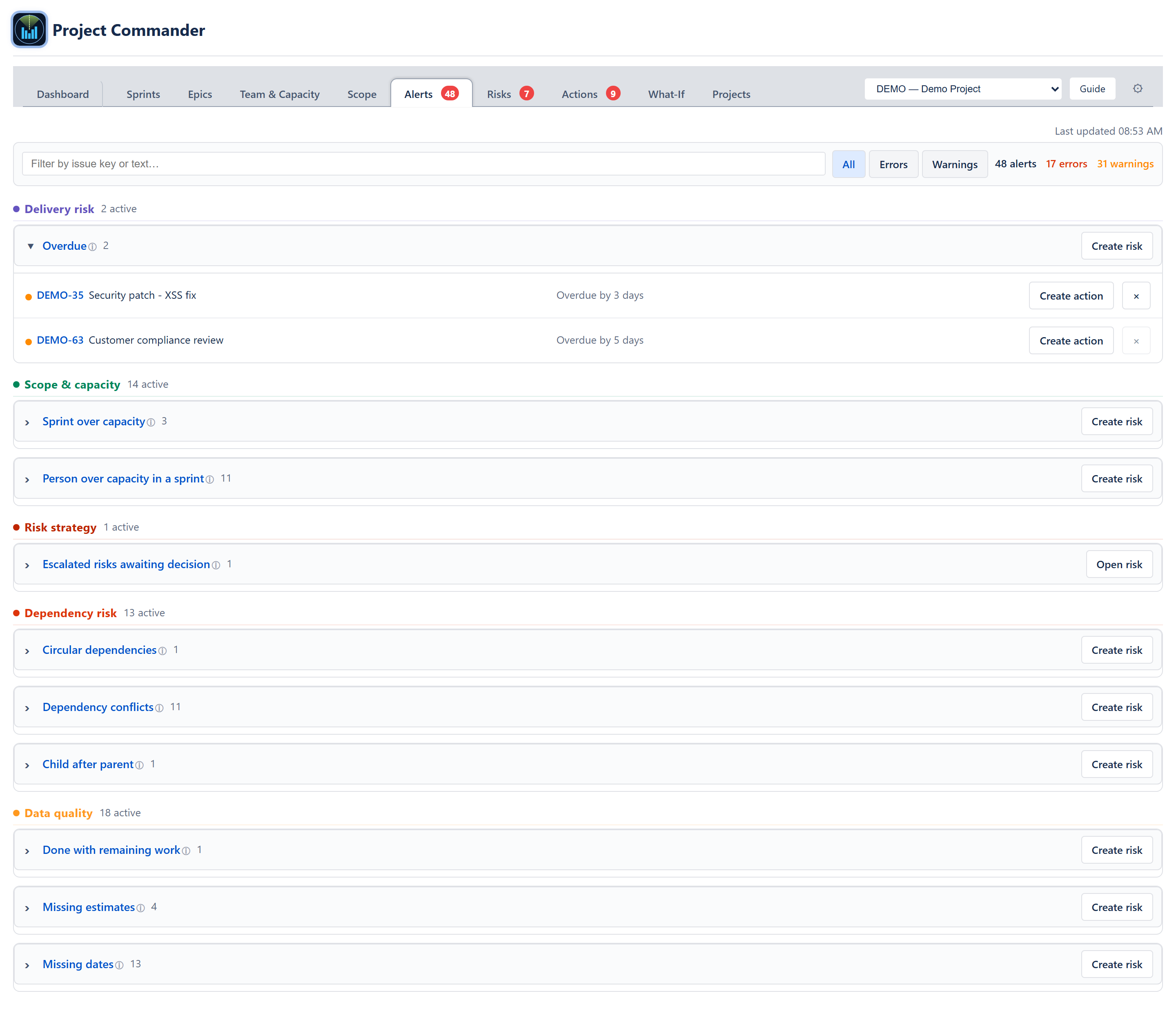Image resolution: width=1176 pixels, height=1031 pixels.
Task: Click the info icon next to Overdue
Action: click(93, 247)
